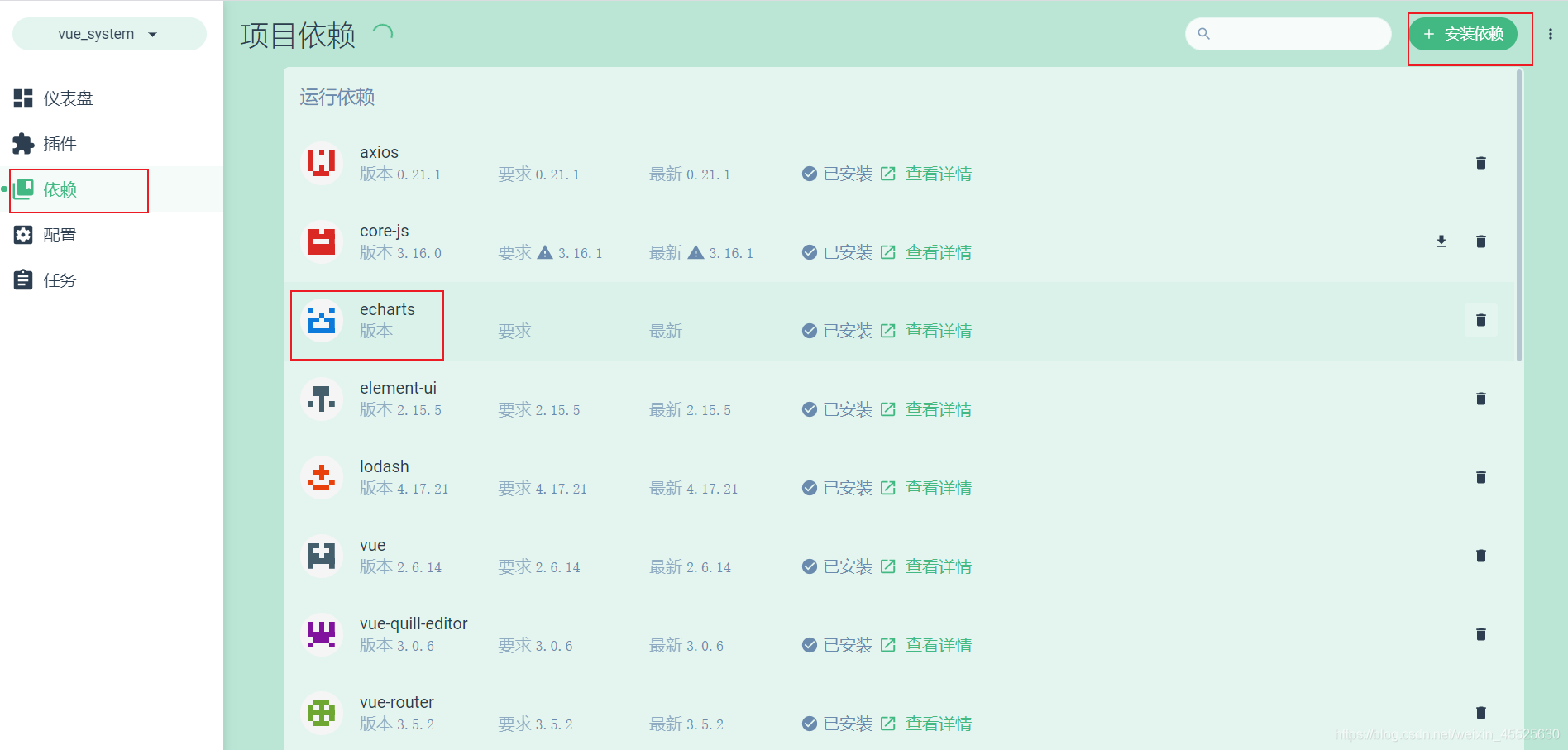
Task: Click the search input field
Action: click(1287, 33)
